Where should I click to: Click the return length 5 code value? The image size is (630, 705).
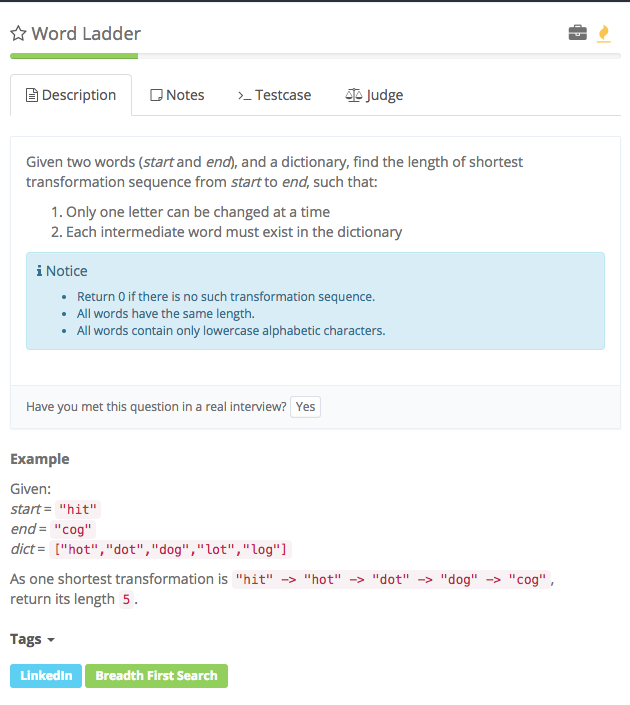127,600
